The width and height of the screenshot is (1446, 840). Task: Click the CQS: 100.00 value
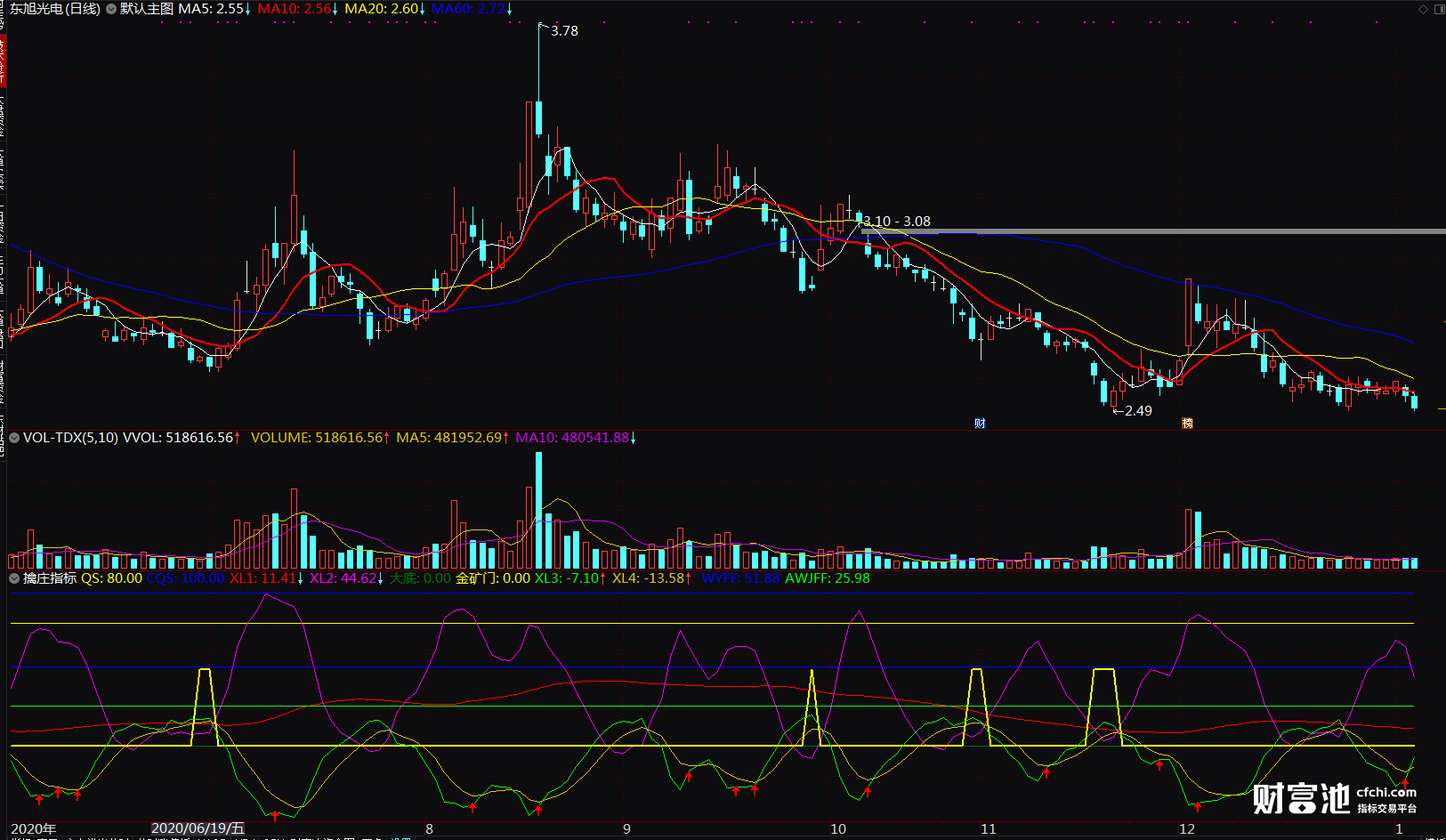185,578
